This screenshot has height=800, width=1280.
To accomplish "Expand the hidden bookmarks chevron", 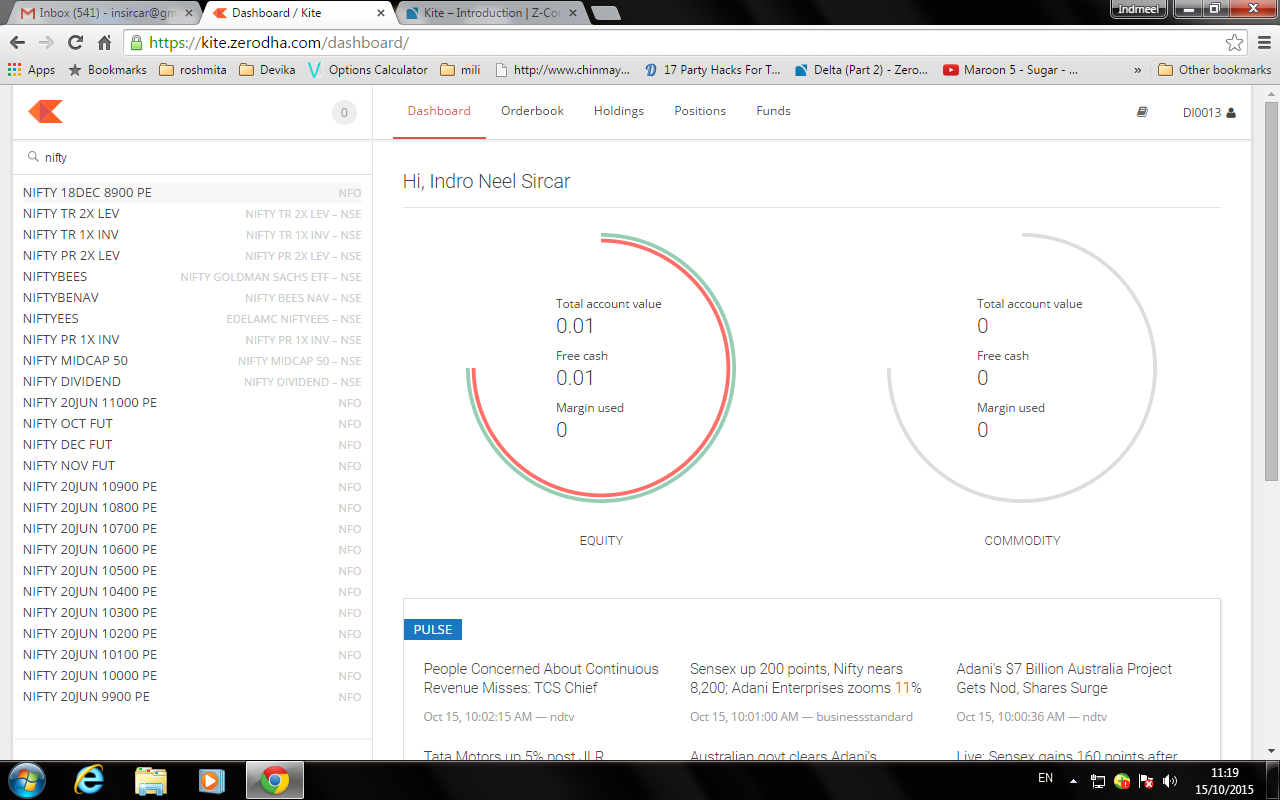I will click(x=1137, y=70).
